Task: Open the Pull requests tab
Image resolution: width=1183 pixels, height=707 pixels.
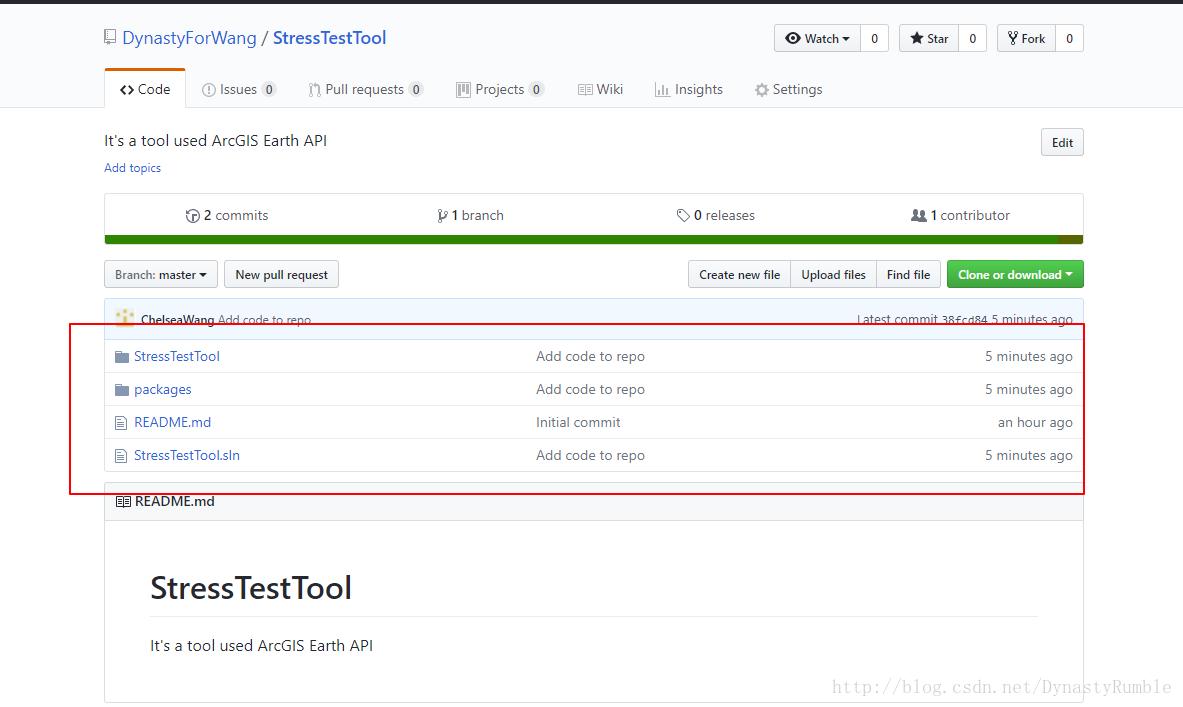Action: 365,89
